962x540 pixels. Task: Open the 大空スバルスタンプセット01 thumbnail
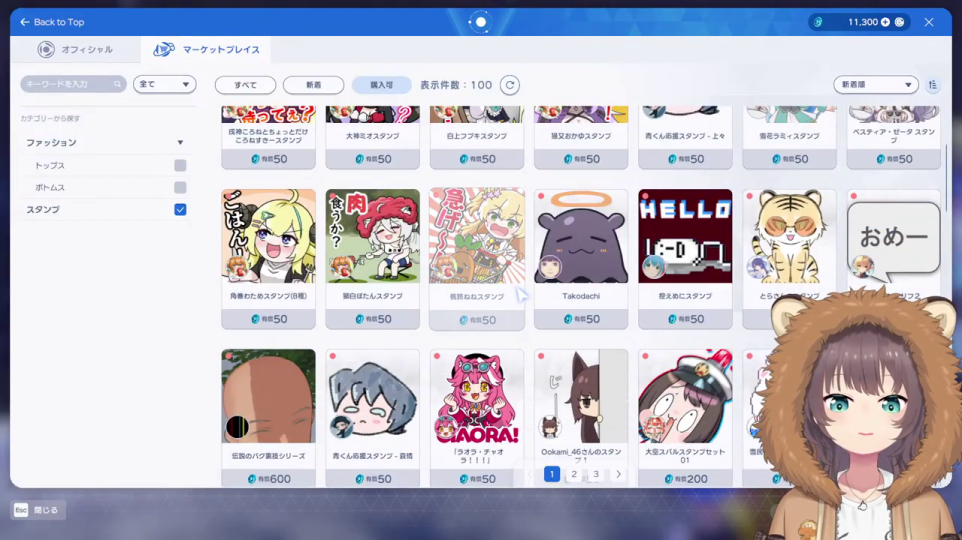coord(685,396)
